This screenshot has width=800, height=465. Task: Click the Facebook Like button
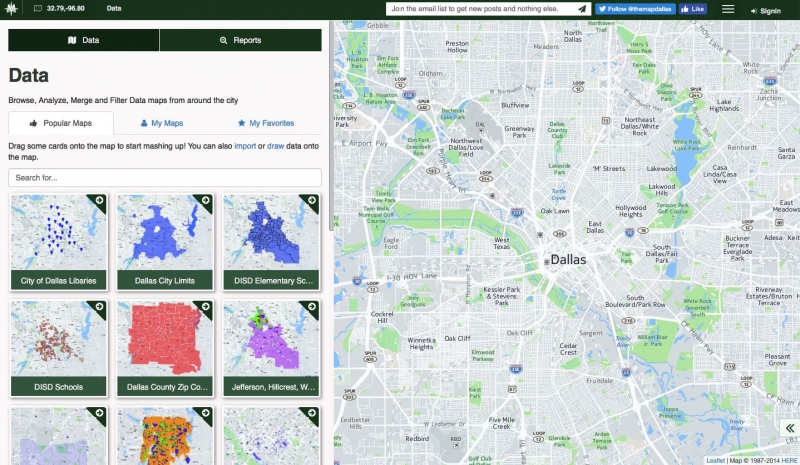[692, 9]
